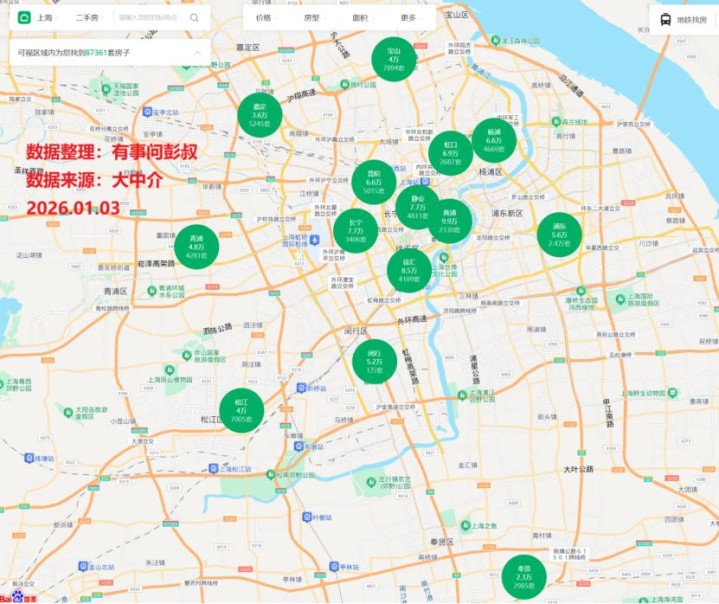Select the 松江 district bubble
This screenshot has height=604, width=719.
point(241,410)
